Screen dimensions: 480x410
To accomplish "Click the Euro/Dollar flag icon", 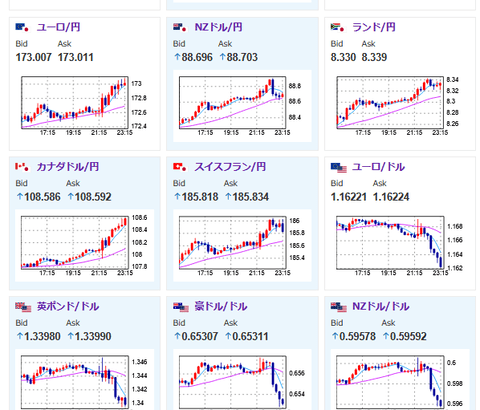I will (x=339, y=167).
